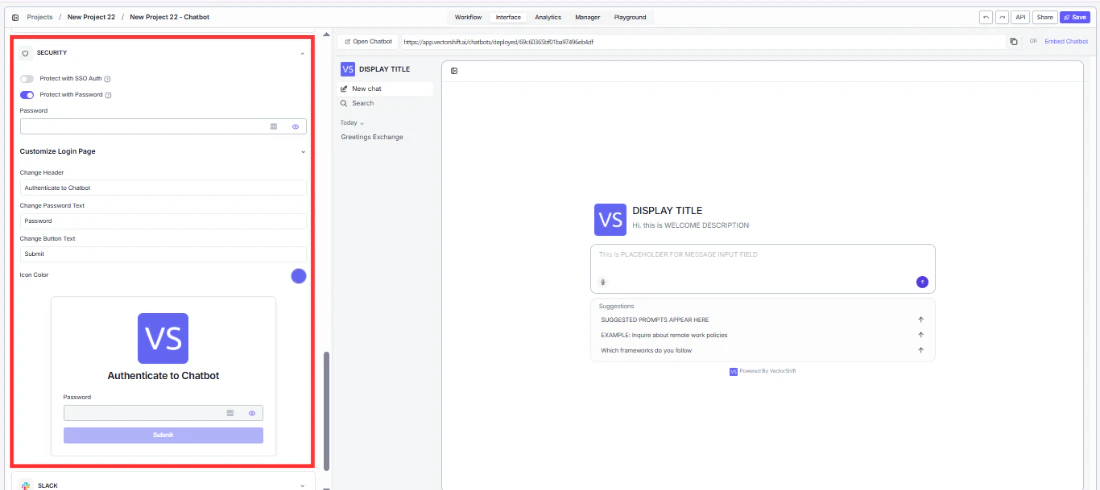This screenshot has height=490, width=1100.
Task: Send message with purple arrow button
Action: [922, 282]
